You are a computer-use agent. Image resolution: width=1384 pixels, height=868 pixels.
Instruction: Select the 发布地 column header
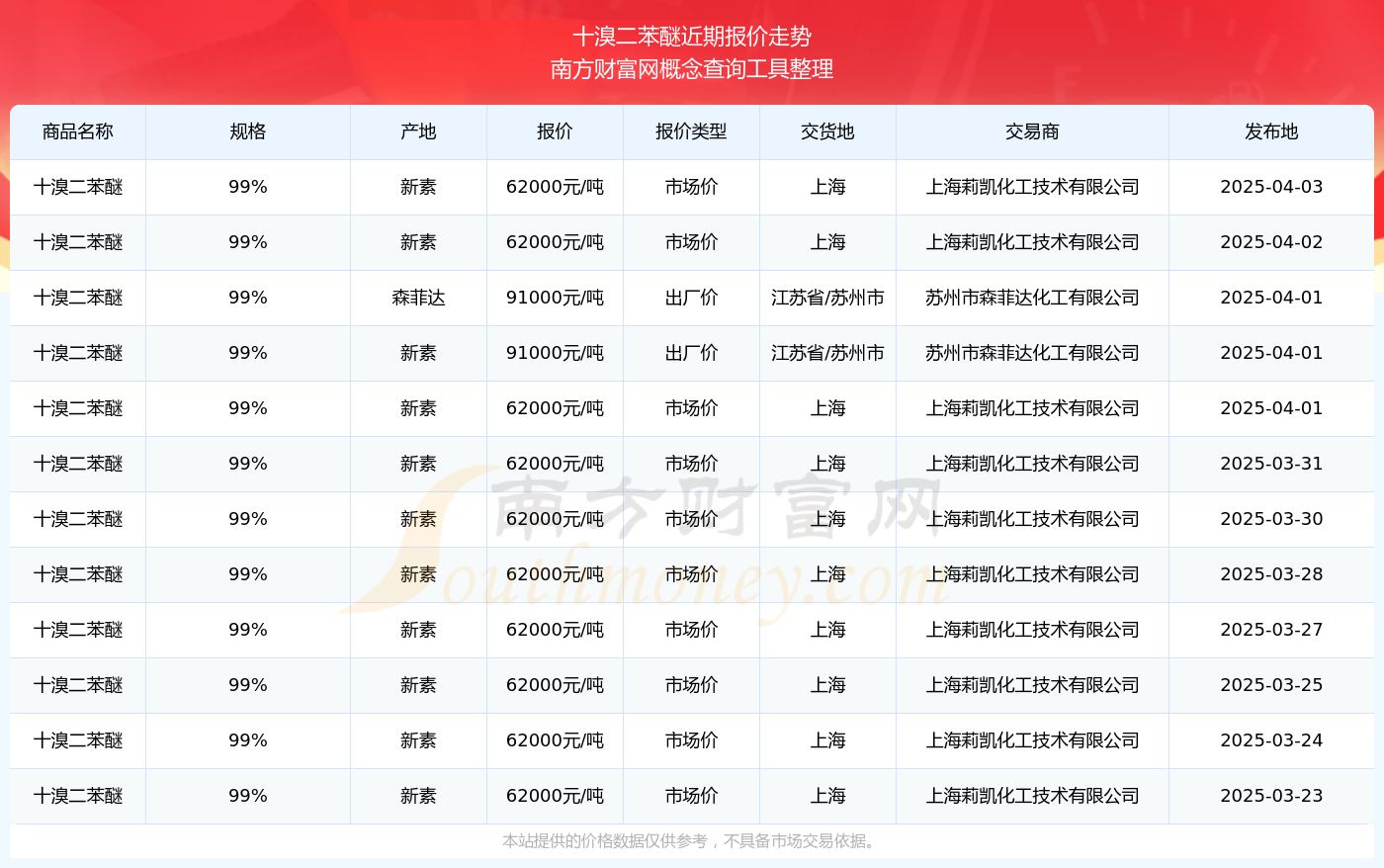[x=1271, y=131]
